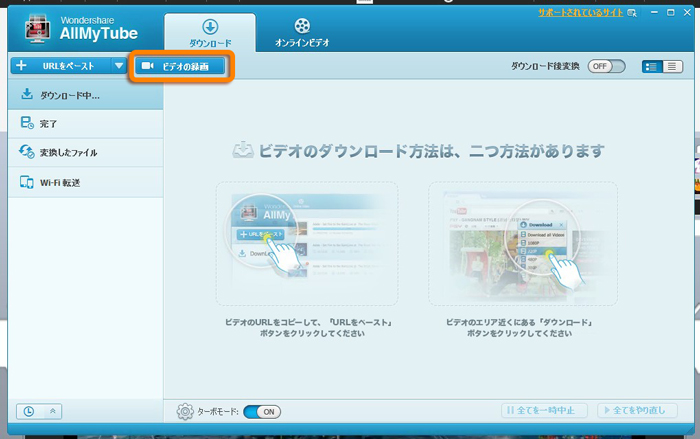
Task: Expand the URLをペースト dropdown arrow
Action: 119,66
